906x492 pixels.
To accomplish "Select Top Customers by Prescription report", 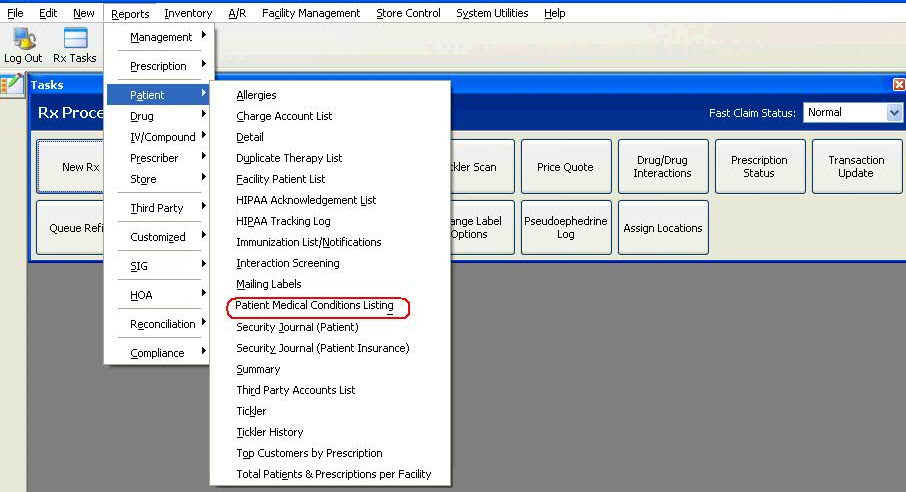I will click(x=309, y=453).
